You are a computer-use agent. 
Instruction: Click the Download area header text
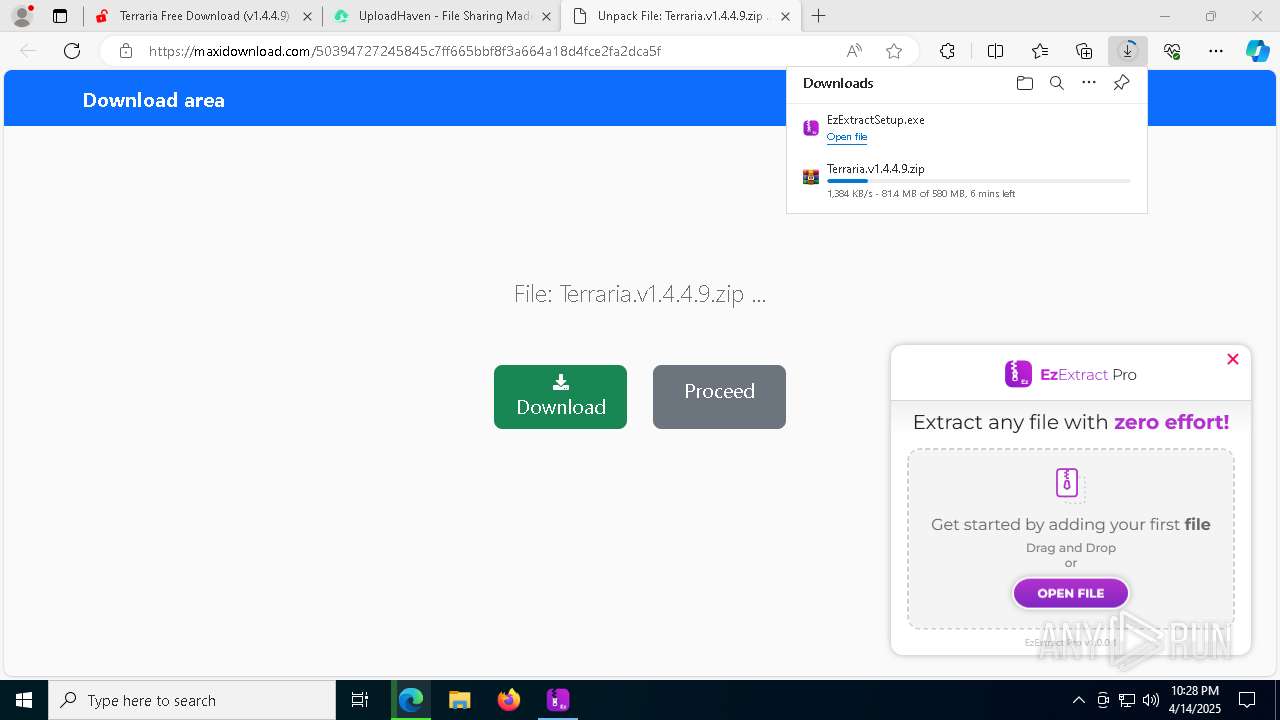pos(153,100)
